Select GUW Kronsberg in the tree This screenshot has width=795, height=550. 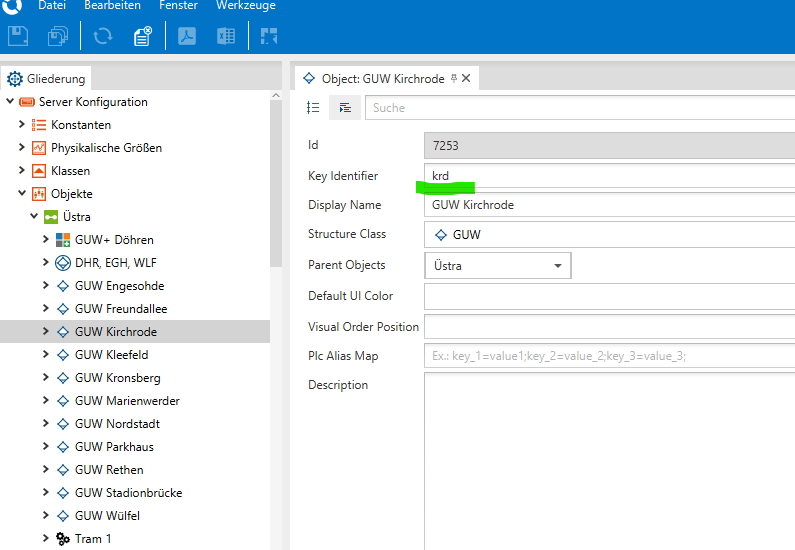[118, 378]
